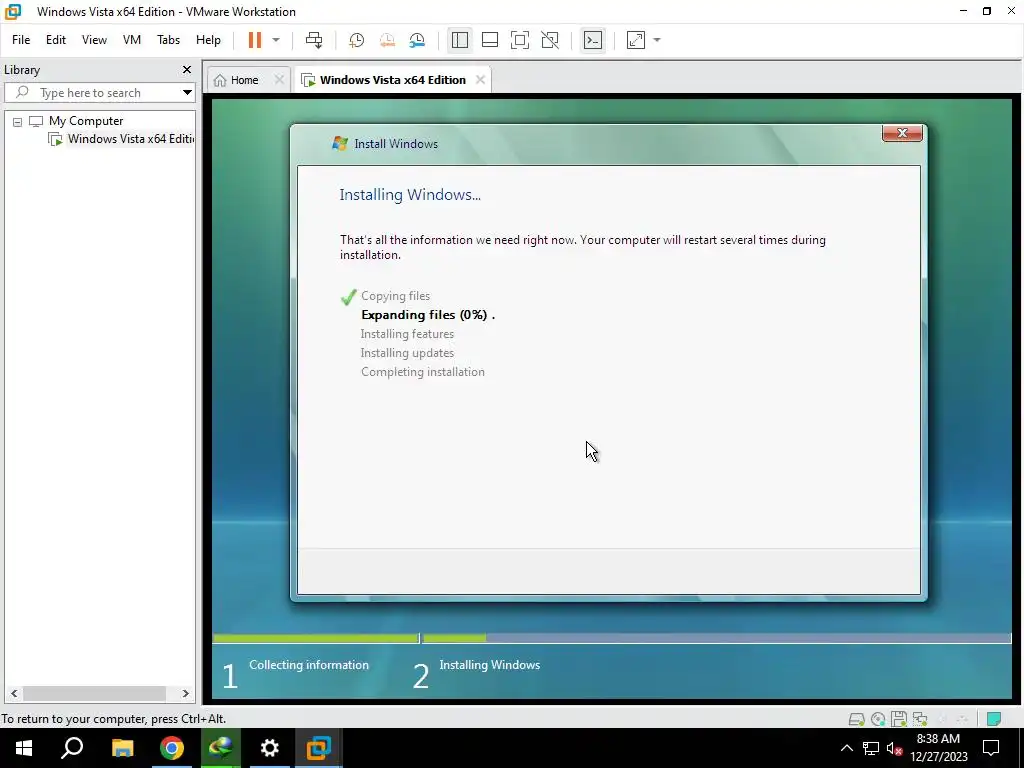1024x768 pixels.
Task: Click the green checkmark beside Copying files
Action: 348,297
